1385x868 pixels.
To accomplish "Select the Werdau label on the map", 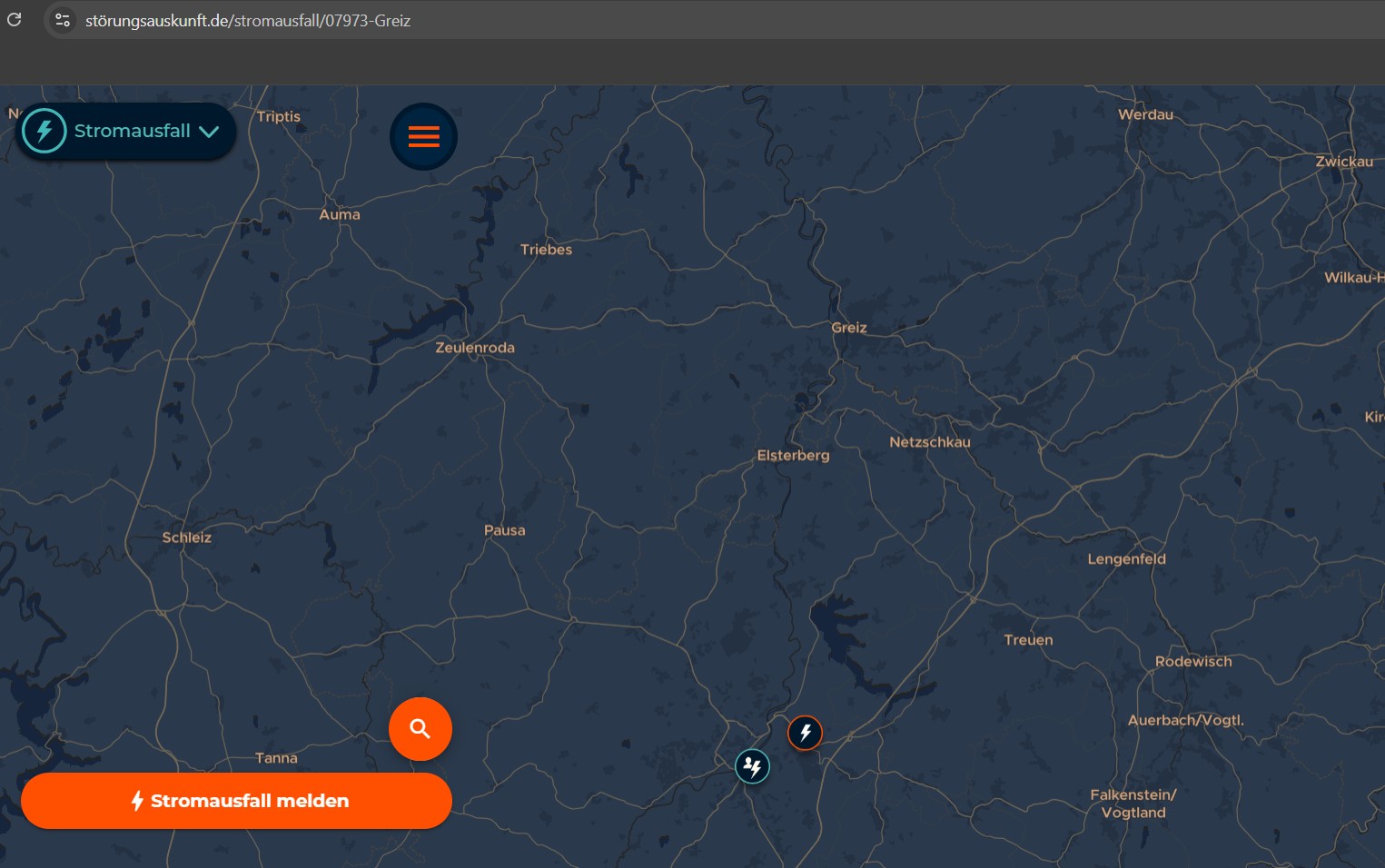I will click(1145, 114).
